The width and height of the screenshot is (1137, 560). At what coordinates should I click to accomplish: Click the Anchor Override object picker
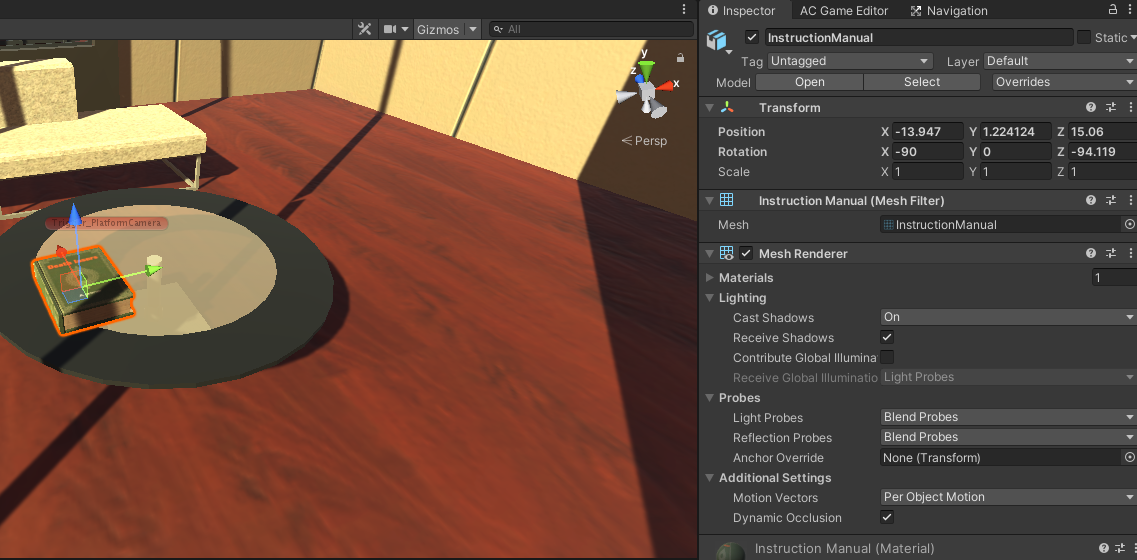point(1129,457)
